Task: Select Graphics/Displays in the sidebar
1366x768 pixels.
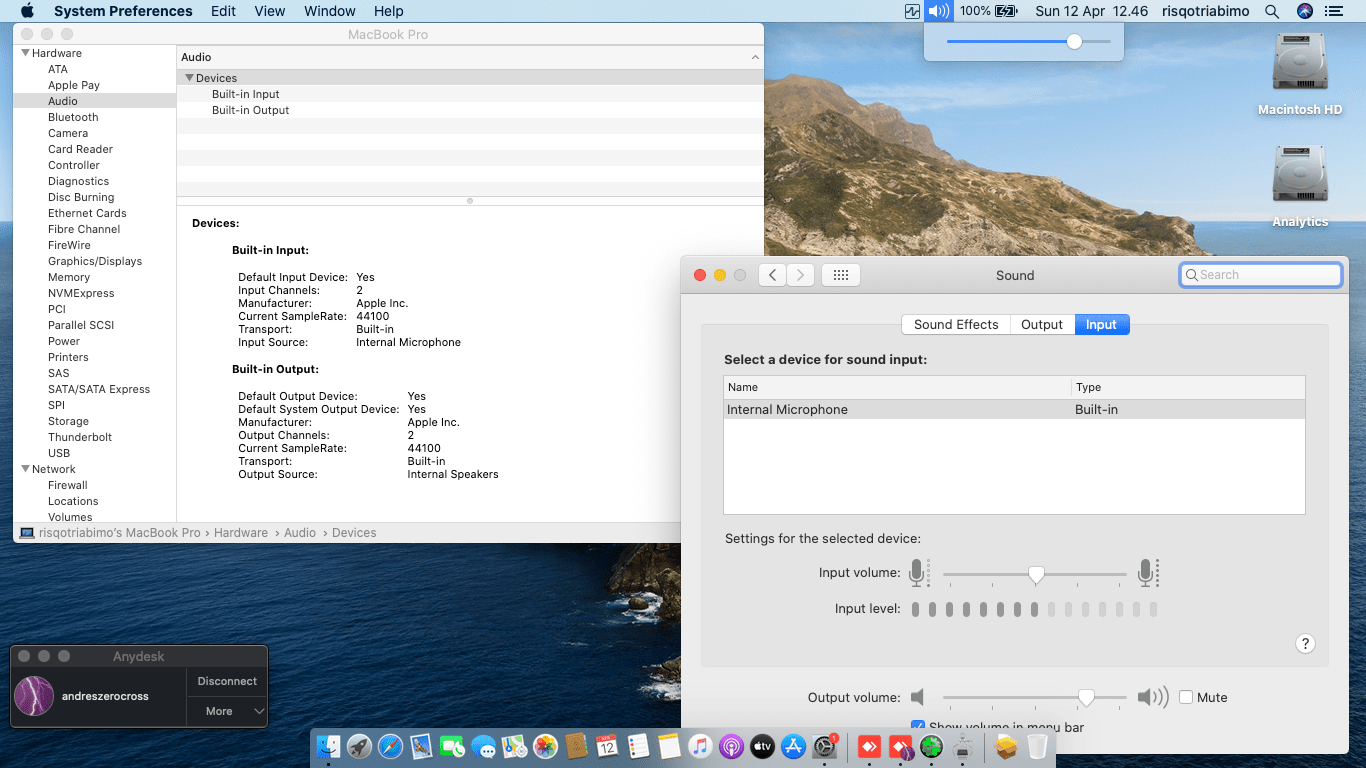Action: tap(95, 261)
